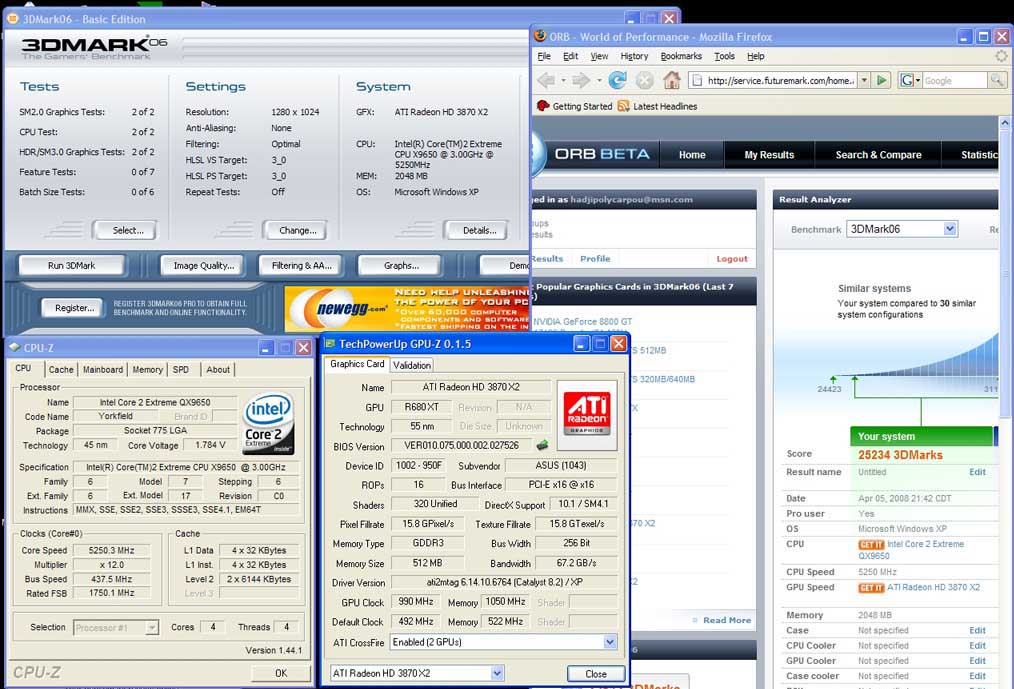Click the Logout link on ORB

point(731,259)
